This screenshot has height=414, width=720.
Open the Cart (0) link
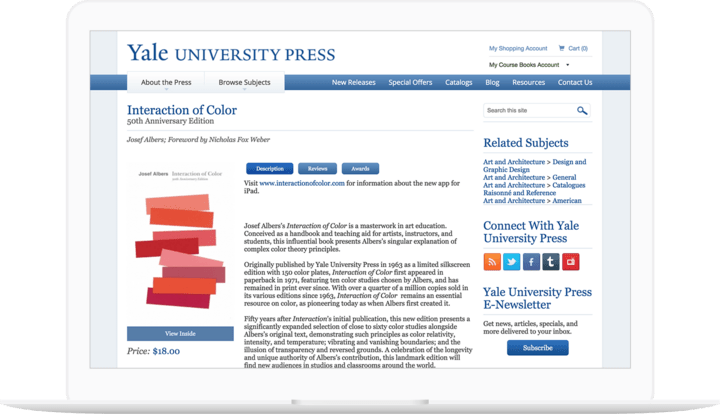click(578, 48)
